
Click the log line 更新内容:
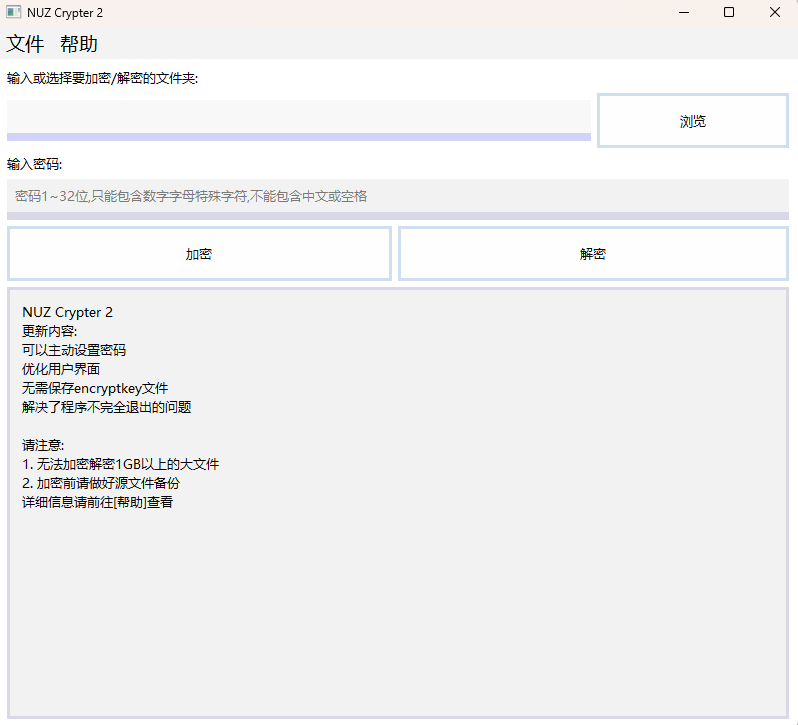[49, 331]
